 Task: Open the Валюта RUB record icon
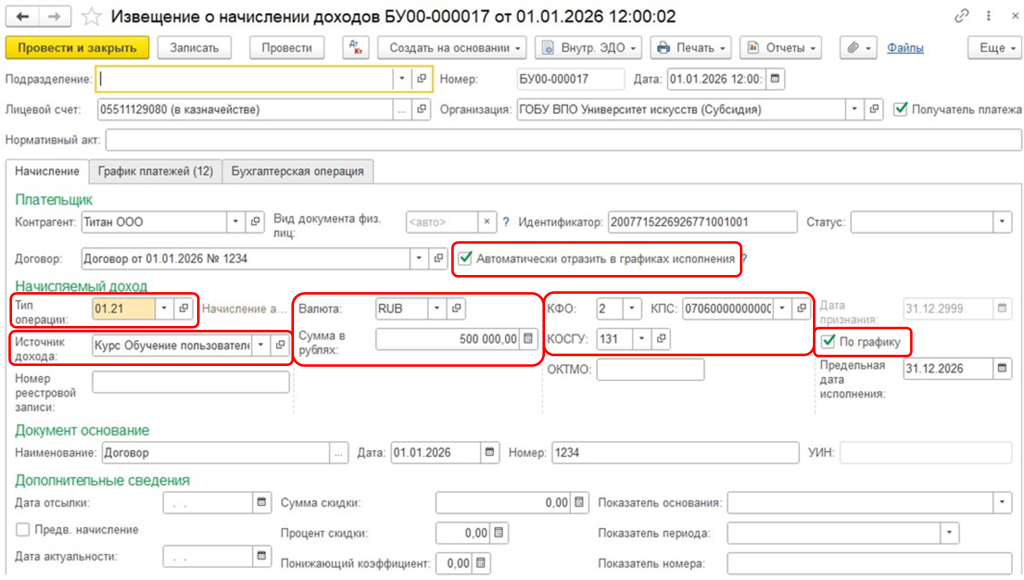(x=456, y=308)
